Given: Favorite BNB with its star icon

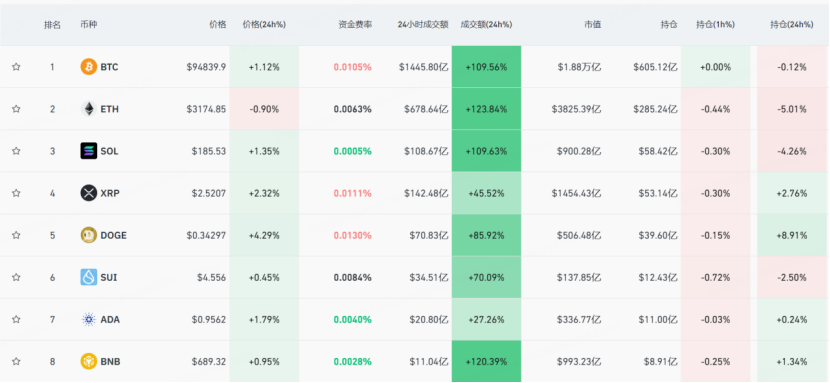Looking at the screenshot, I should [16, 362].
